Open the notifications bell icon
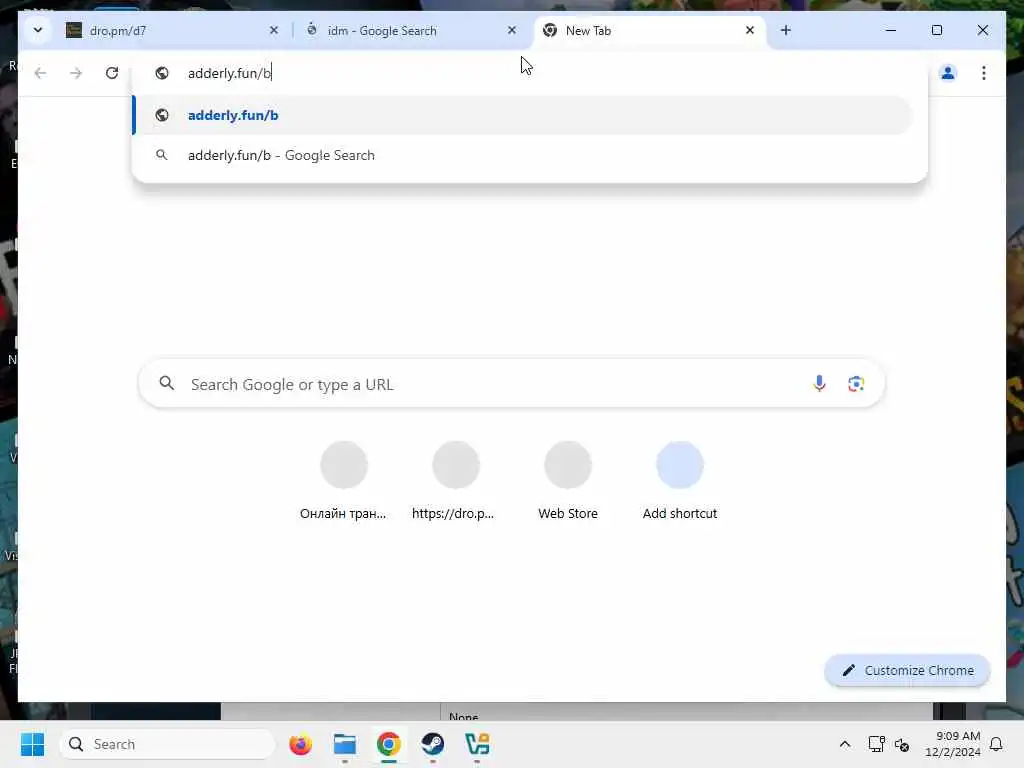Image resolution: width=1024 pixels, height=768 pixels. (x=997, y=744)
